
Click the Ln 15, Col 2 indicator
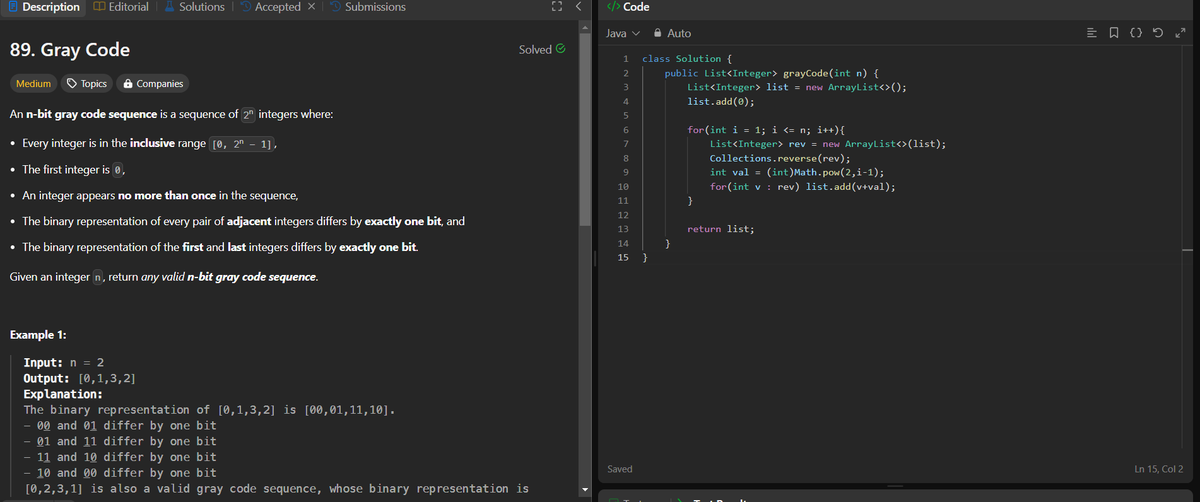pyautogui.click(x=1159, y=468)
